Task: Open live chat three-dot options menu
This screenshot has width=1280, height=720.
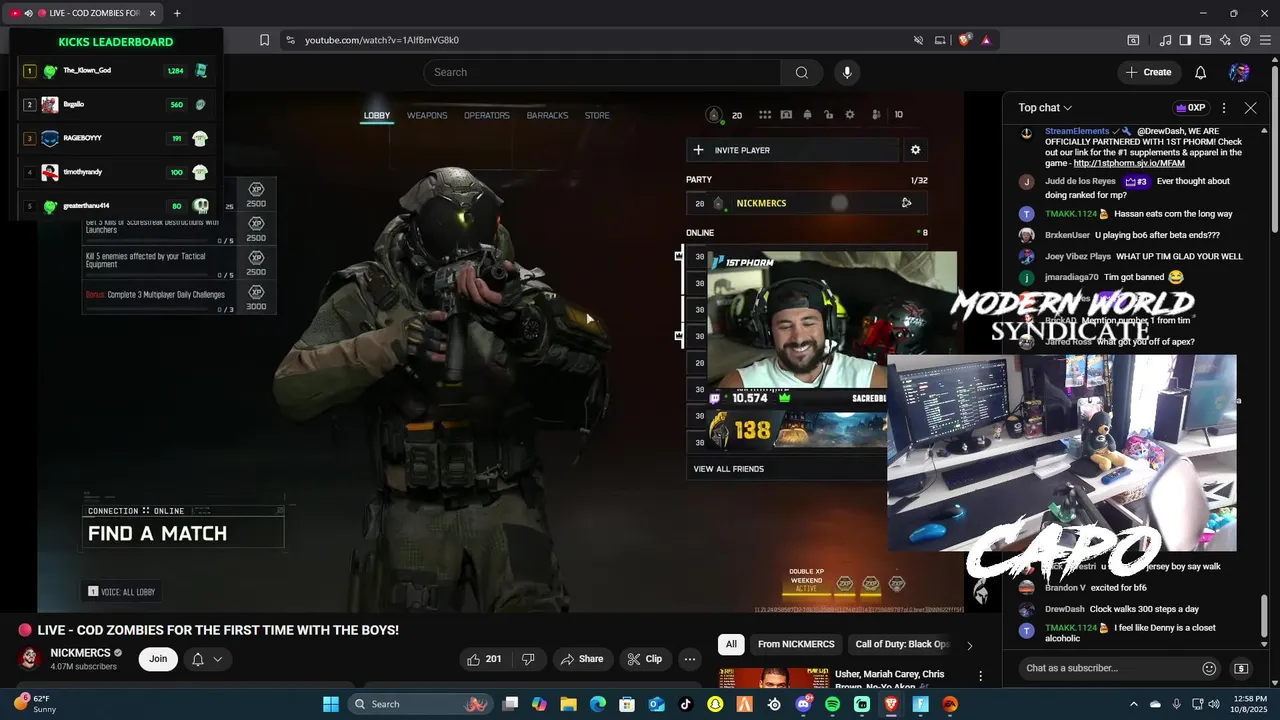Action: [x=1224, y=108]
